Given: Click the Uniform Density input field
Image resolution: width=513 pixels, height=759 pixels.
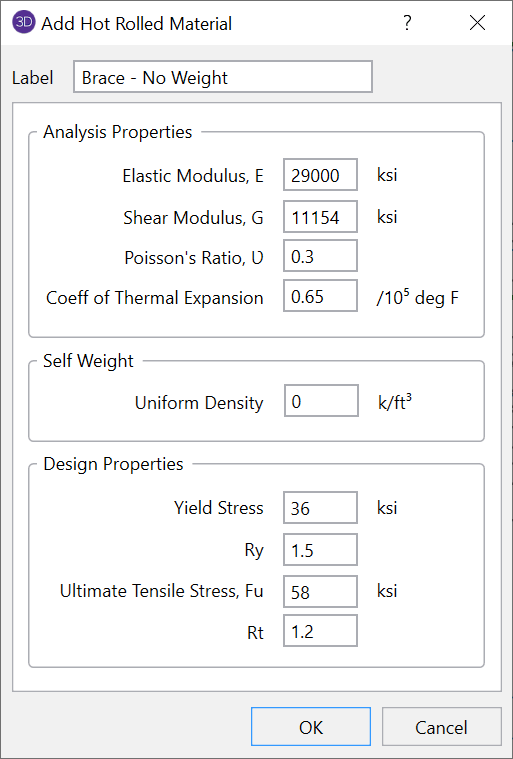Looking at the screenshot, I should pos(321,401).
